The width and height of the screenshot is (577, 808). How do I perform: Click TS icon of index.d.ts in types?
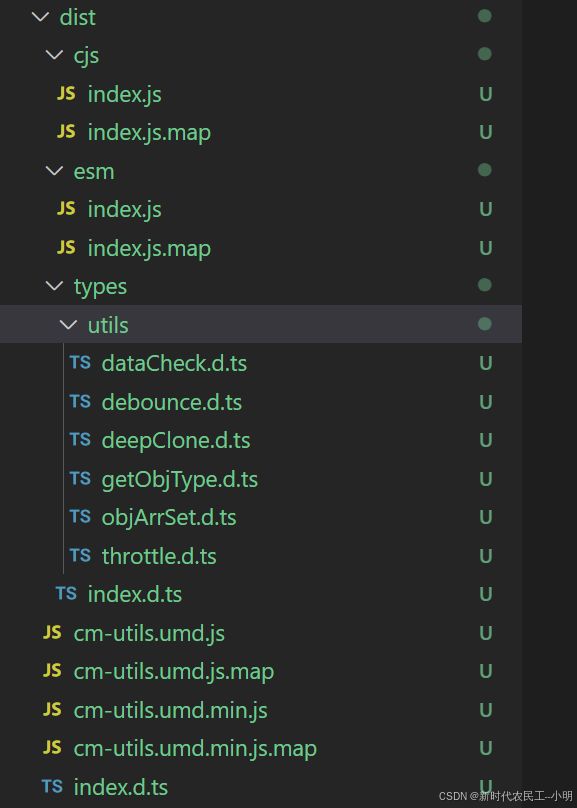tap(66, 594)
